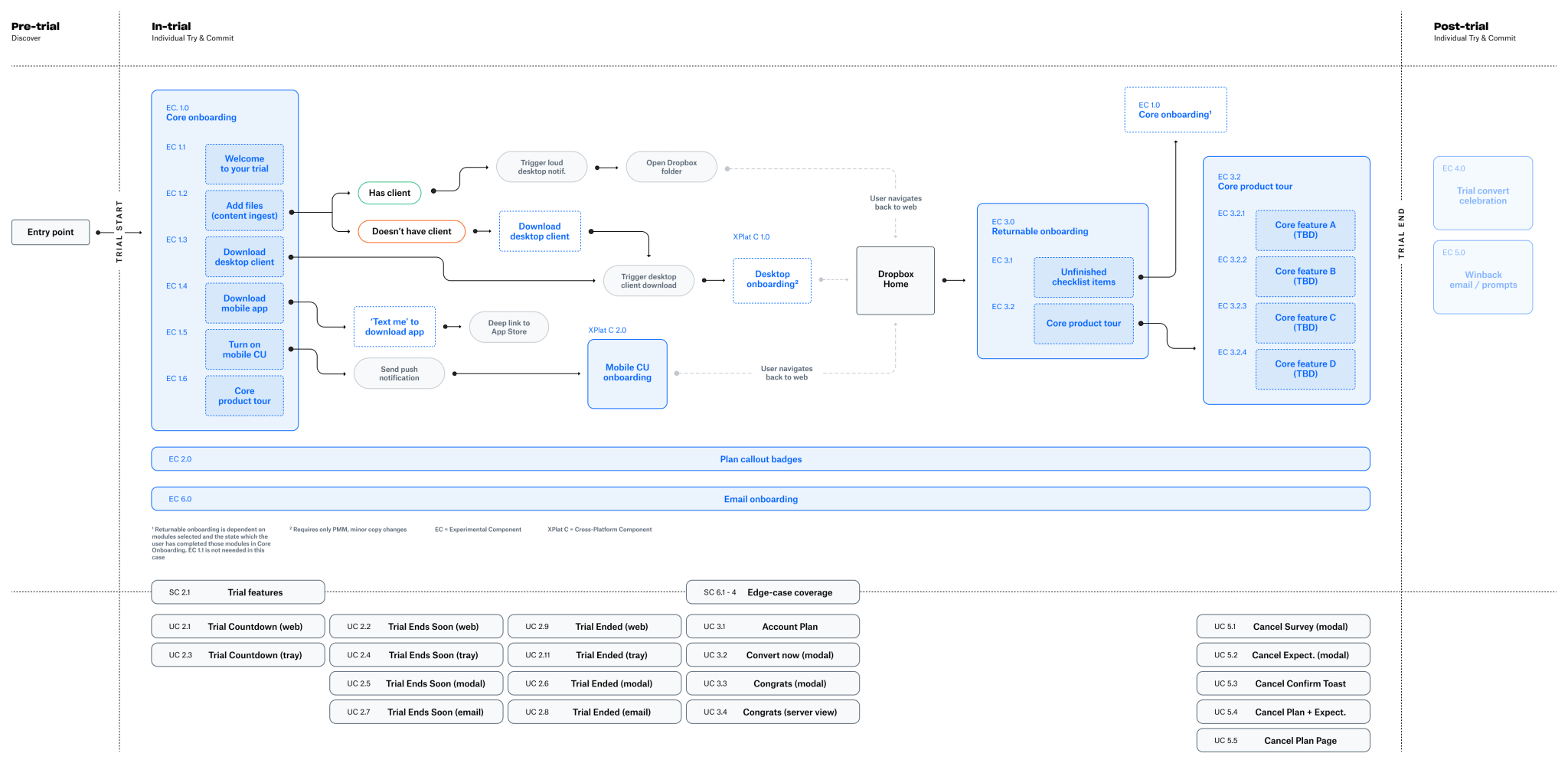Click the 'Convert now (modal)' box
Image resolution: width=1568 pixels, height=763 pixels.
[x=773, y=655]
